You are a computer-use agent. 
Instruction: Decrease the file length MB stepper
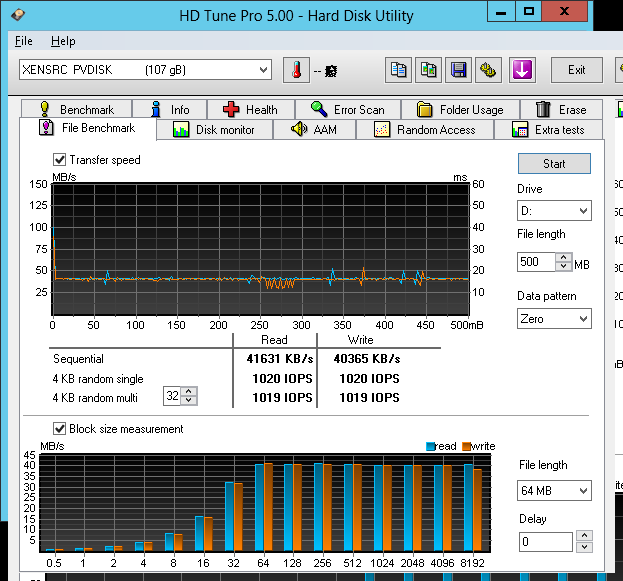coord(563,266)
